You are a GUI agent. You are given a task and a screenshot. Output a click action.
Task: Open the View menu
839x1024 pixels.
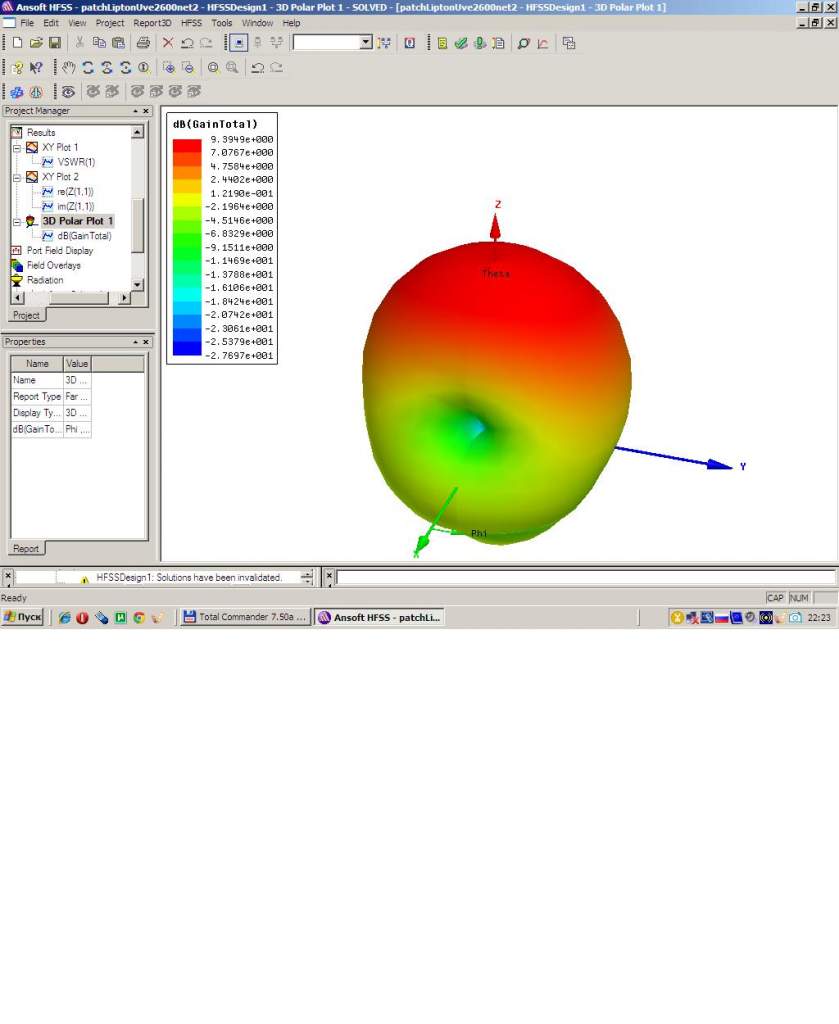point(77,23)
